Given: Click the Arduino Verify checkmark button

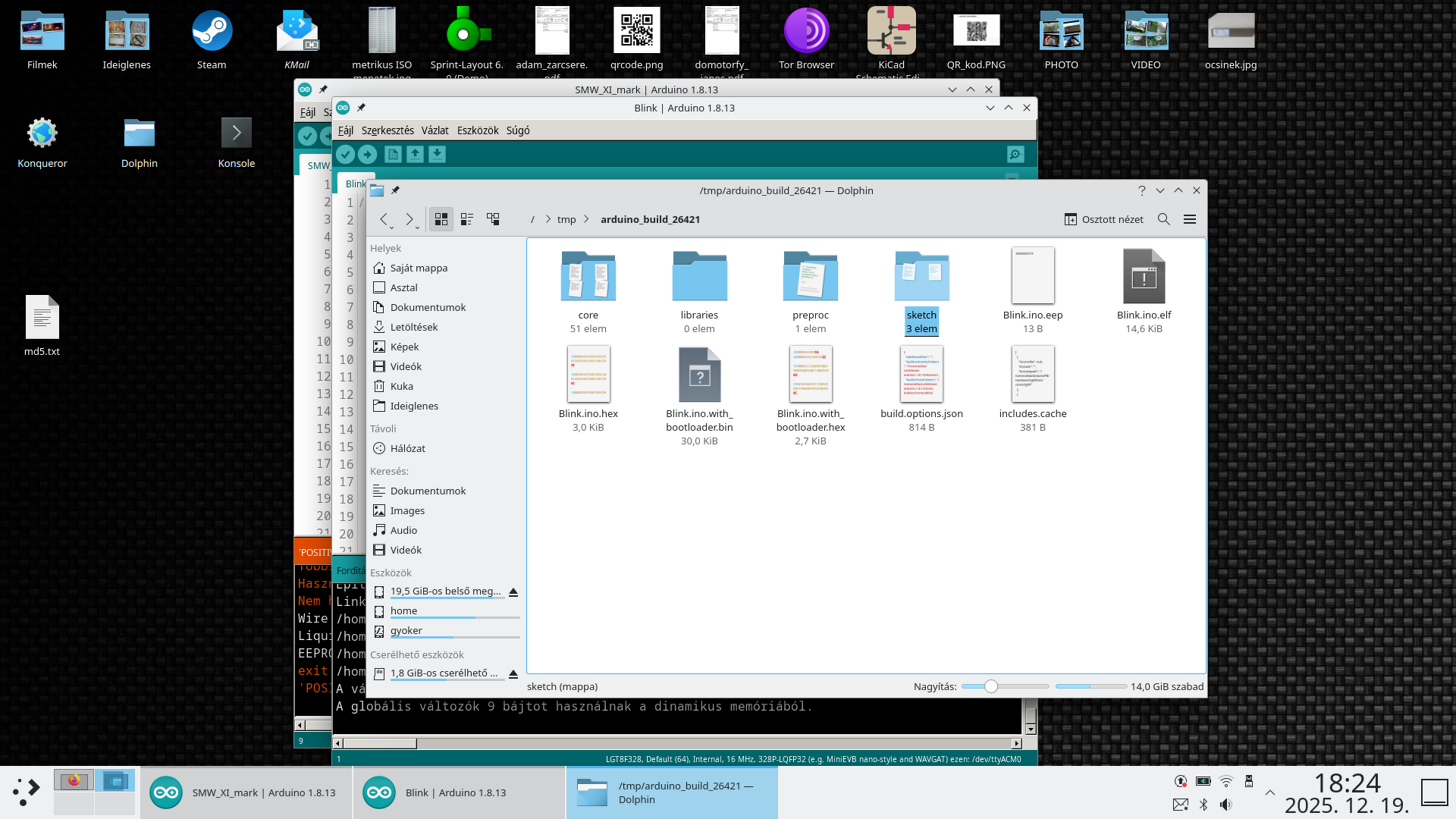Looking at the screenshot, I should 345,155.
